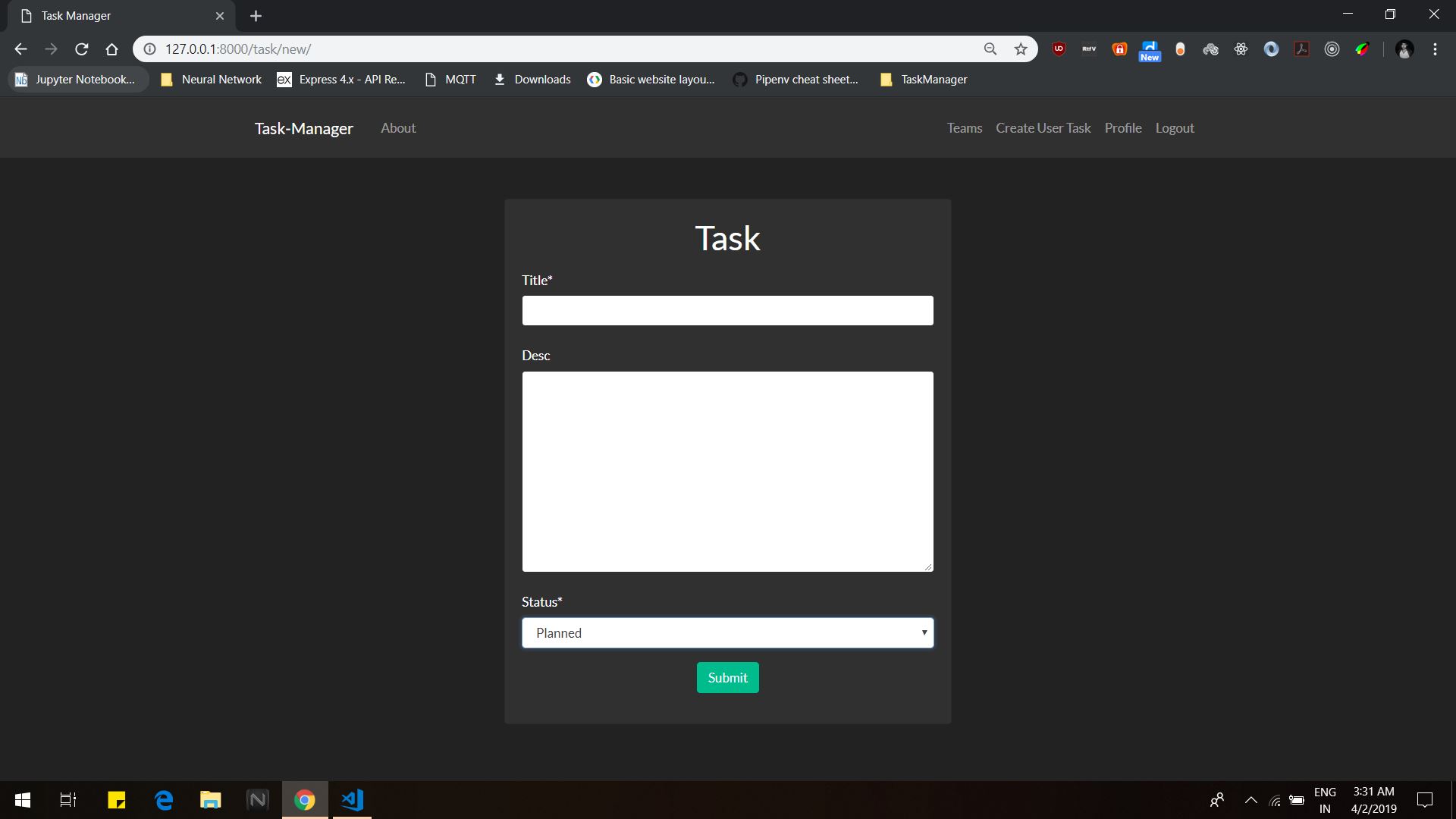Click inside the Desc textarea
Screen dimensions: 1456x819
point(727,472)
